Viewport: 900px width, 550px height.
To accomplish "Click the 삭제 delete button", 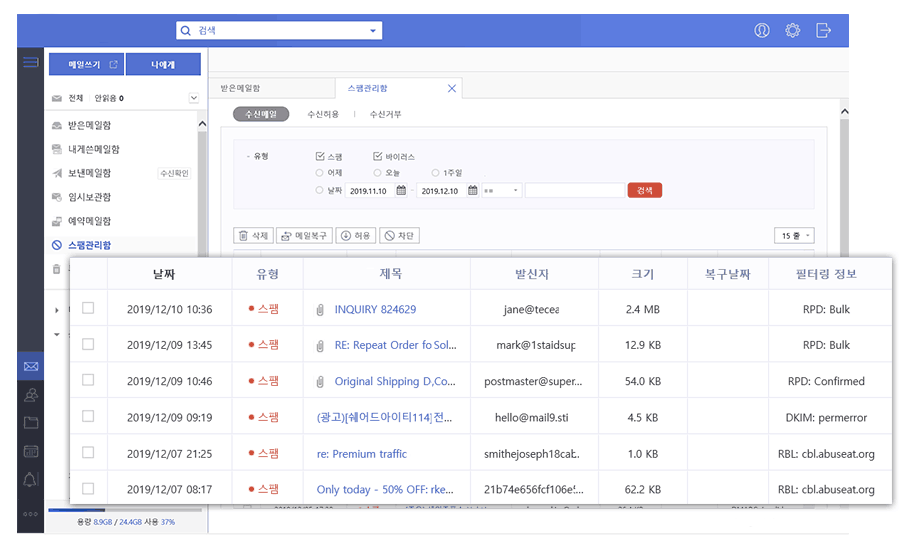I will click(x=253, y=235).
